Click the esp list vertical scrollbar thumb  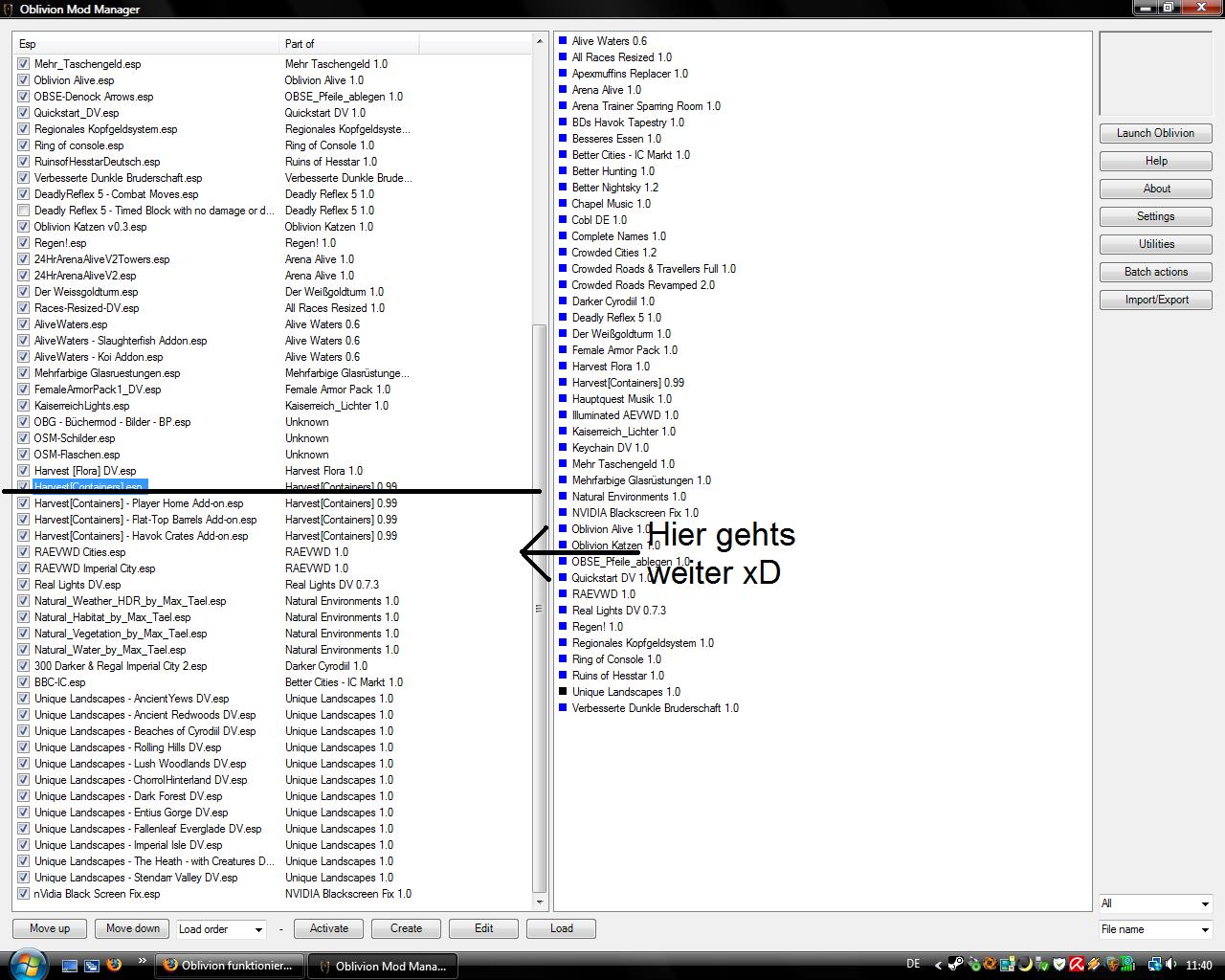pyautogui.click(x=539, y=608)
